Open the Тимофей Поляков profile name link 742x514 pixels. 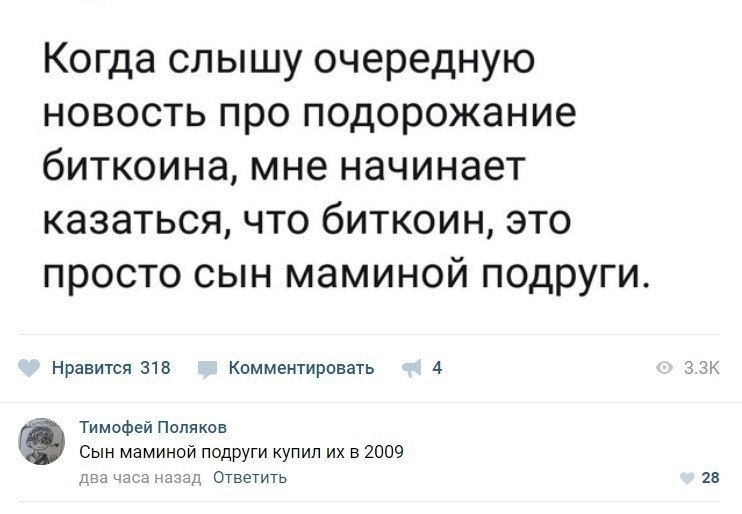point(152,428)
